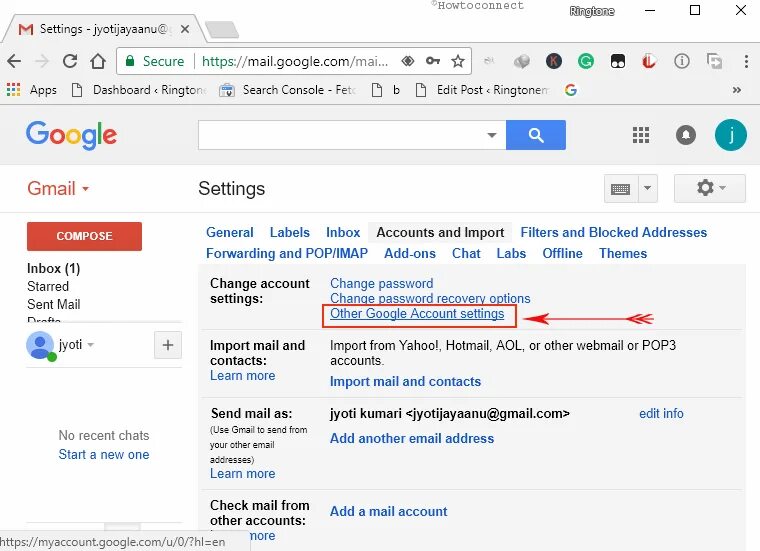Expand jyoti chat status dropdown
760x551 pixels.
click(x=91, y=345)
